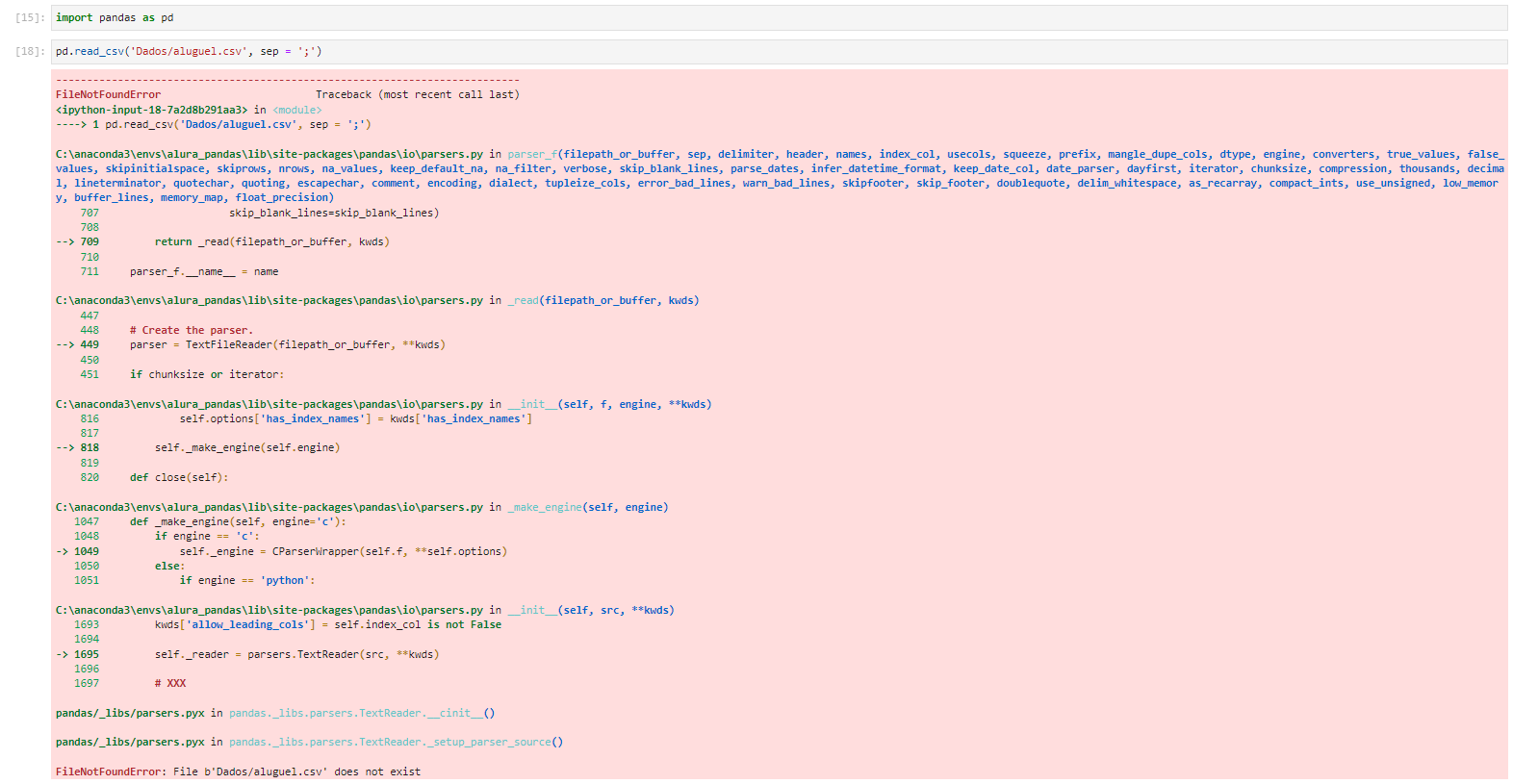Click line 818 'self._make_engine(self.engine)'
Viewport: 1513px width, 784px height.
click(247, 447)
